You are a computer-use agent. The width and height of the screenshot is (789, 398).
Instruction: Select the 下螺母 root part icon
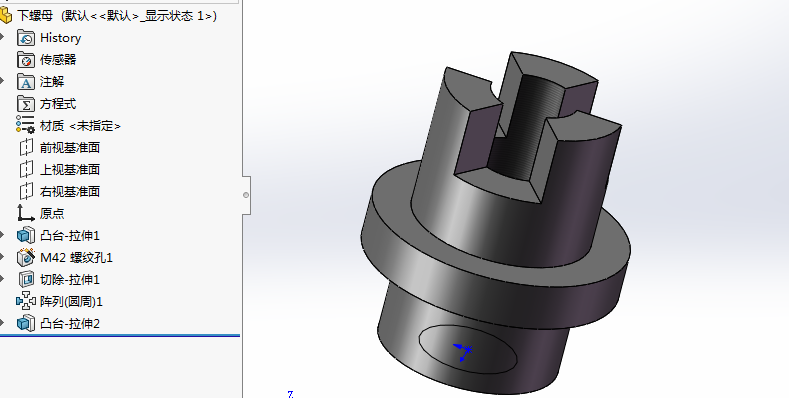click(x=6, y=16)
